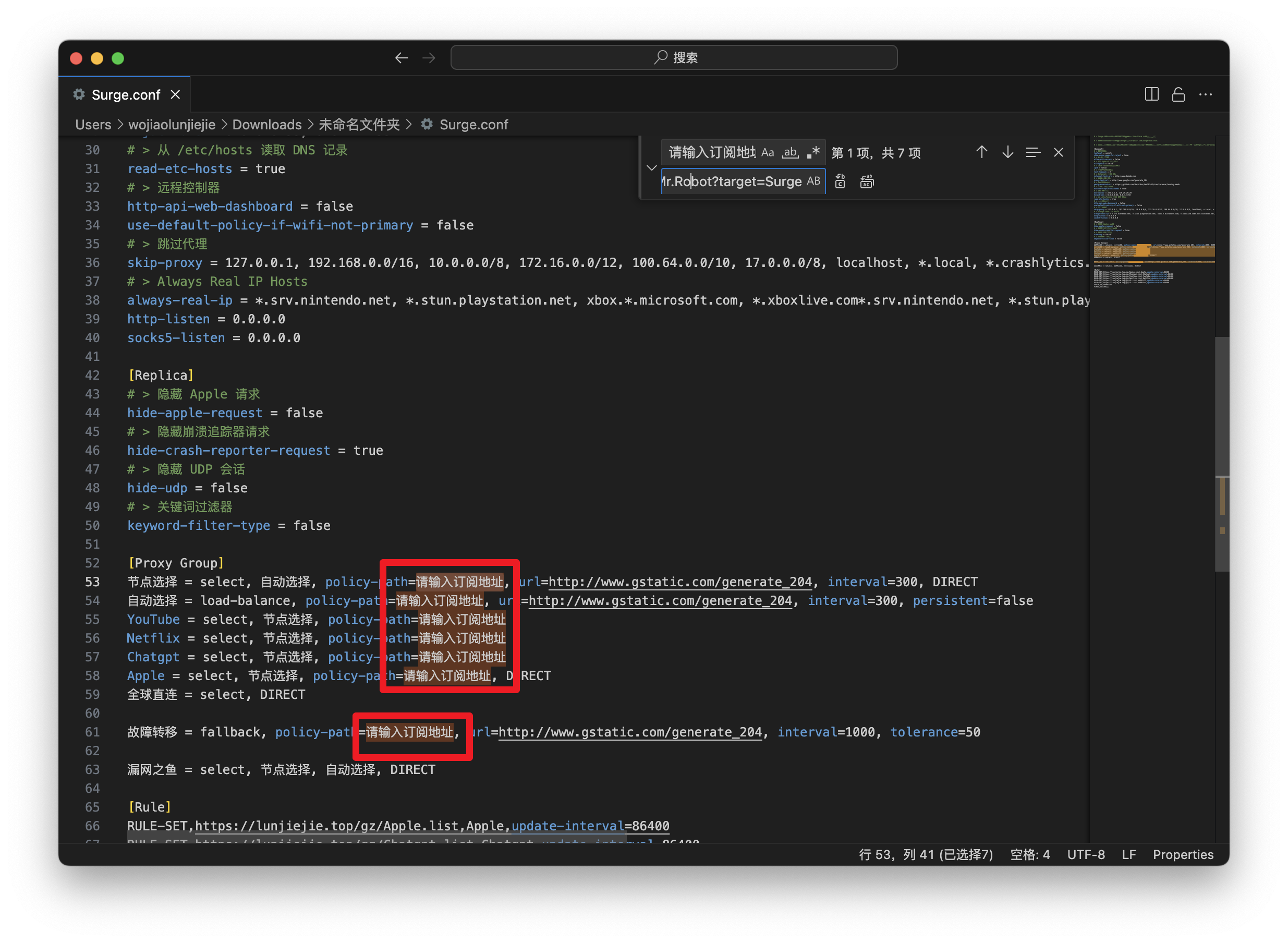The image size is (1288, 943).
Task: Go to previous match arrow
Action: coord(981,152)
